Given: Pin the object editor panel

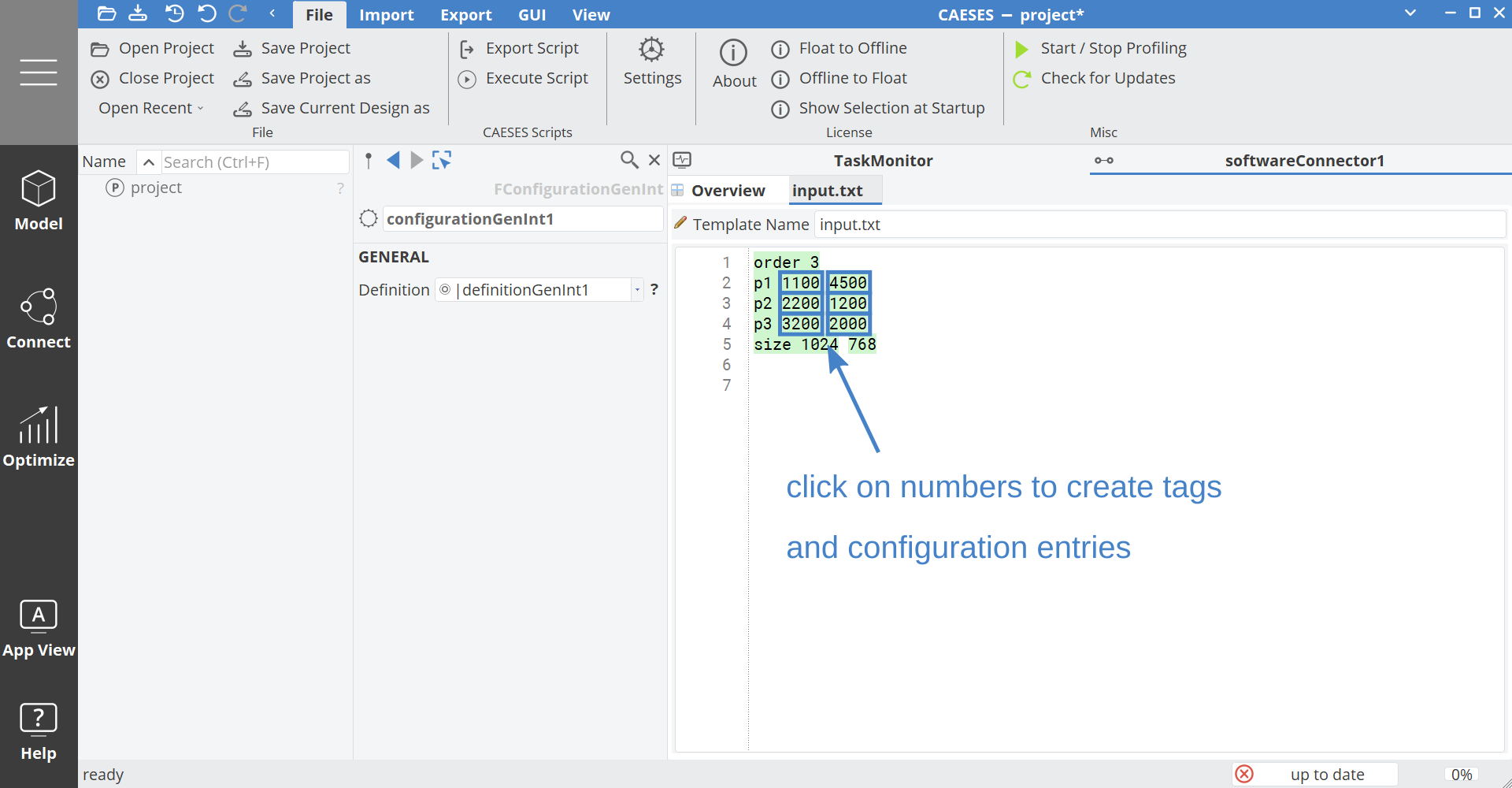Looking at the screenshot, I should [x=369, y=161].
